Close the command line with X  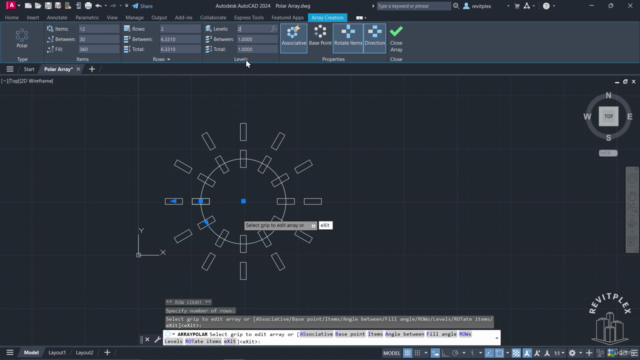[x=147, y=339]
